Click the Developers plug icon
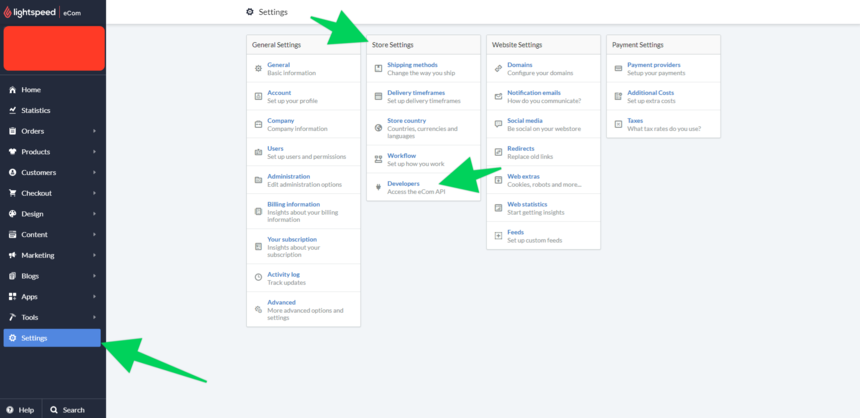 [378, 187]
